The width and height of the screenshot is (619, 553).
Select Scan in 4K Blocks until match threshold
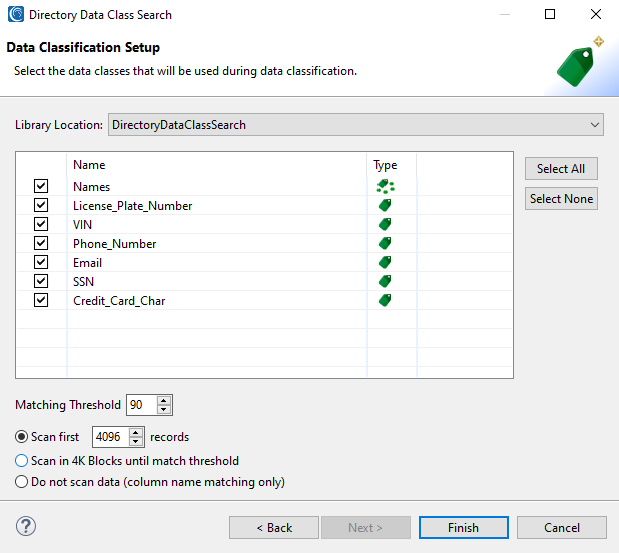[21, 461]
